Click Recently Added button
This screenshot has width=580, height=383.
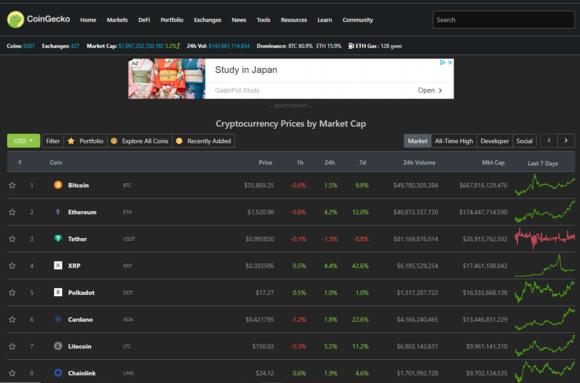click(x=203, y=141)
